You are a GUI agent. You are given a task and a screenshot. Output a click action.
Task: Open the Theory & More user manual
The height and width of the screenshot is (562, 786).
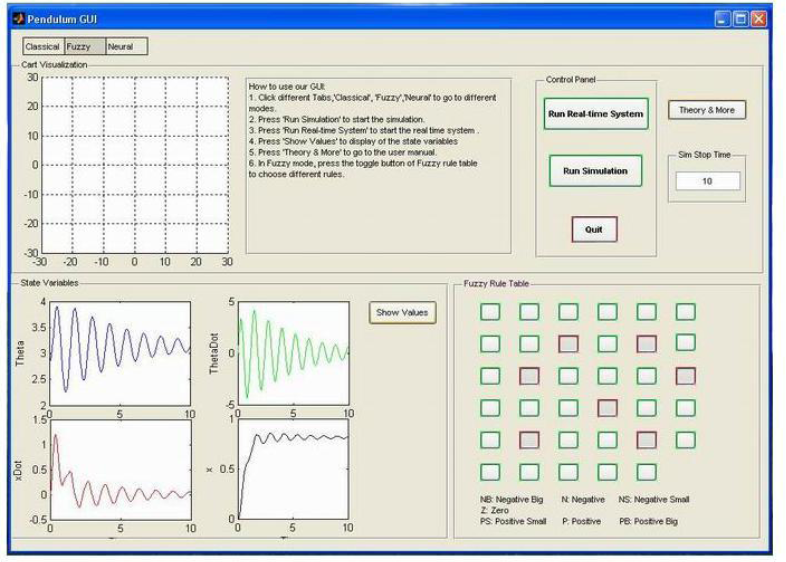[x=706, y=110]
